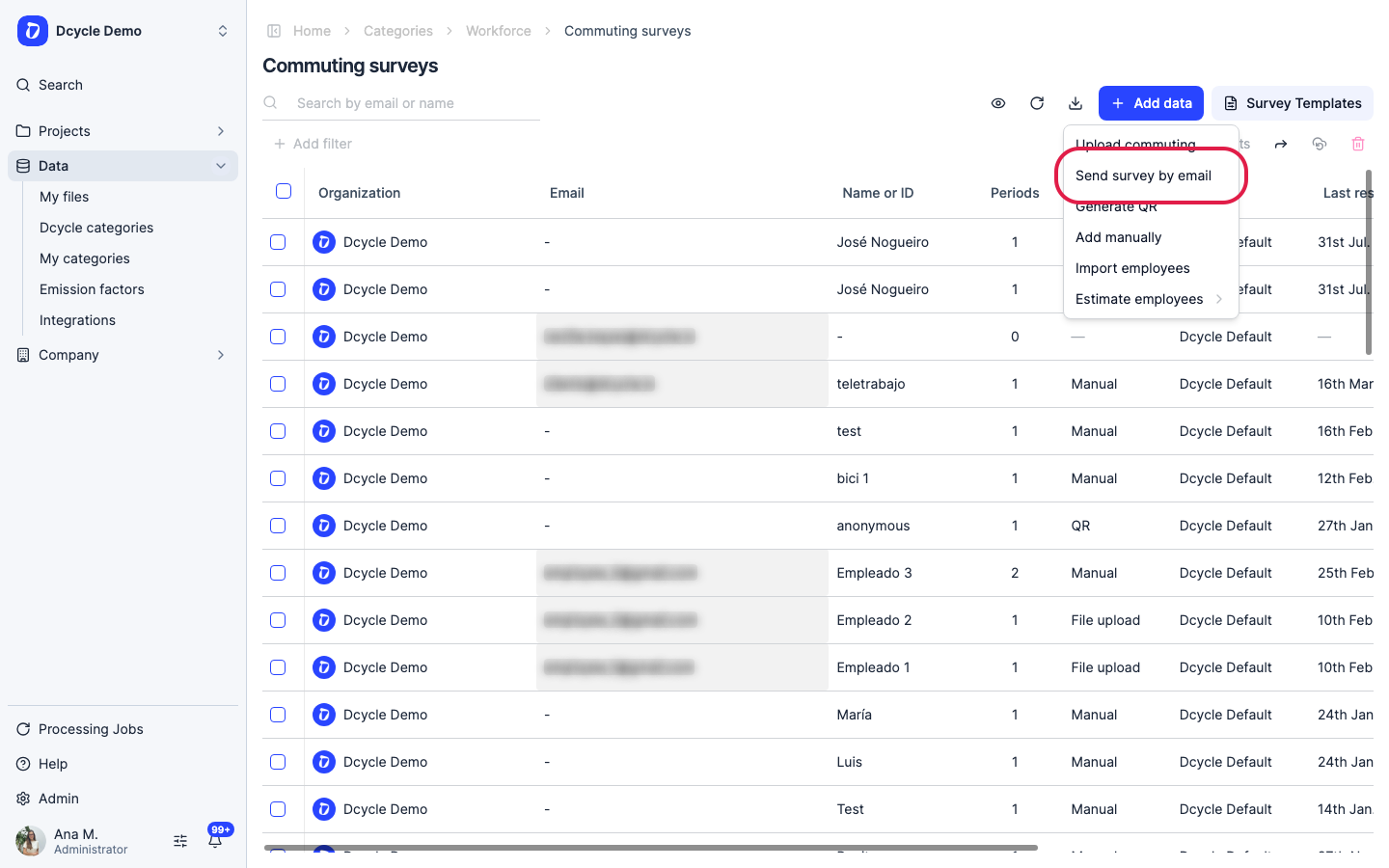Go to My categories
Viewport: 1389px width, 868px height.
tap(85, 258)
